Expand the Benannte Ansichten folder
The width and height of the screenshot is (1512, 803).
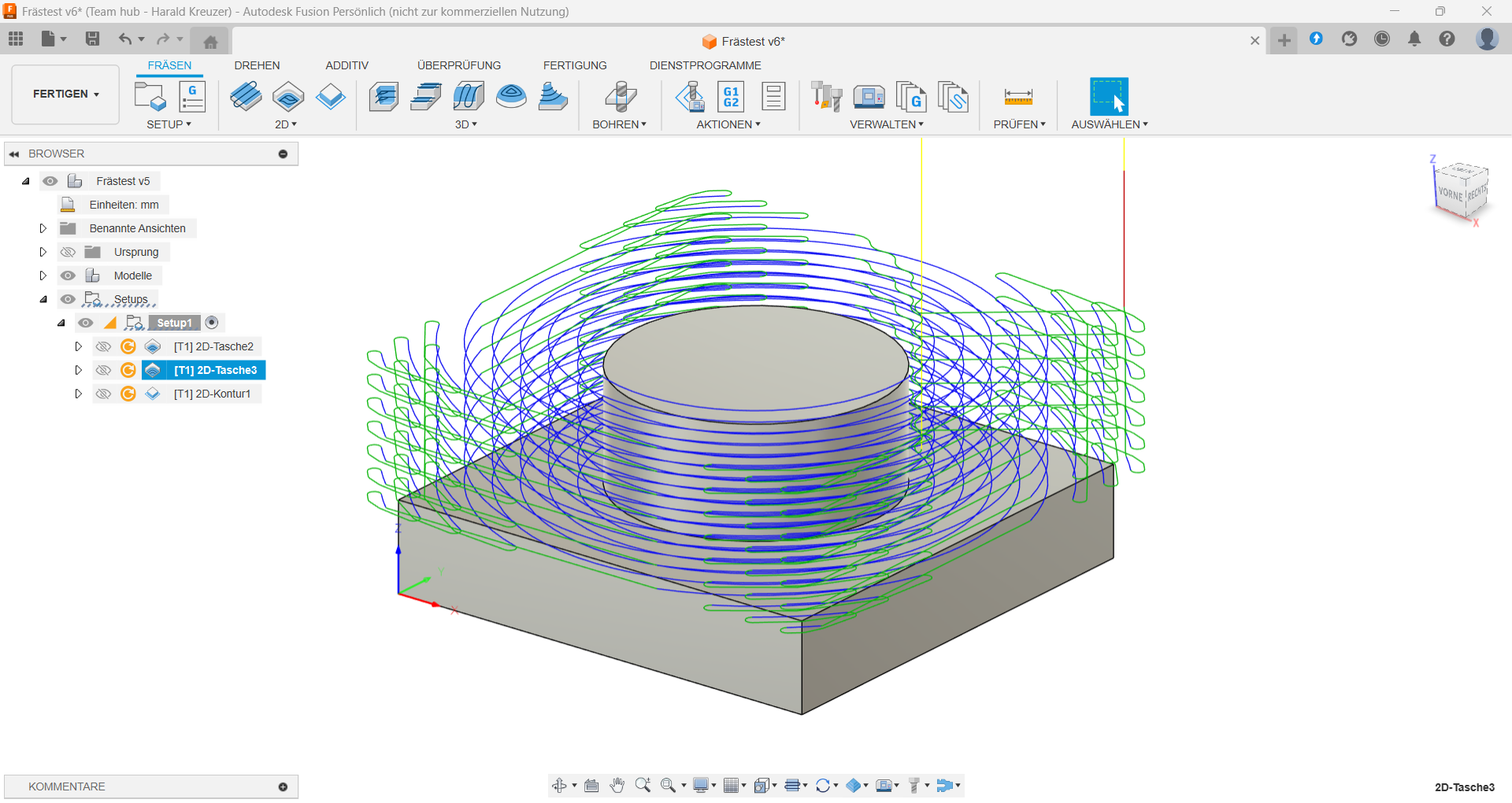click(x=43, y=228)
